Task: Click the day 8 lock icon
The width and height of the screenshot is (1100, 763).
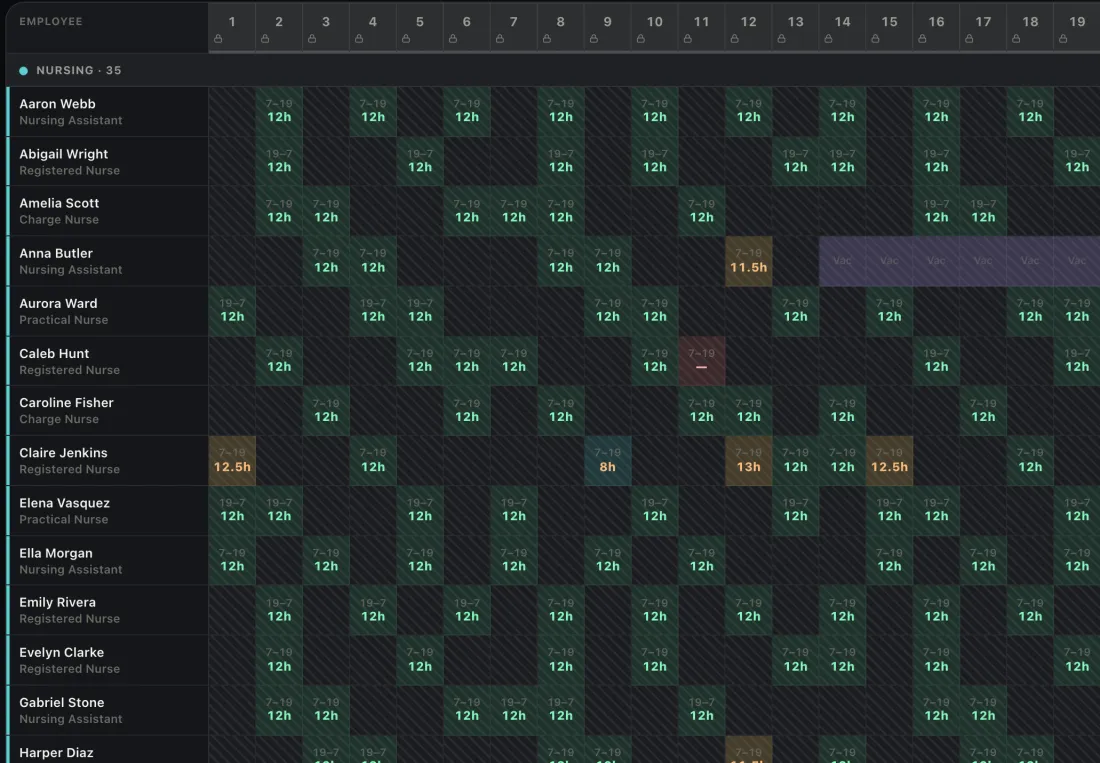Action: click(x=547, y=39)
